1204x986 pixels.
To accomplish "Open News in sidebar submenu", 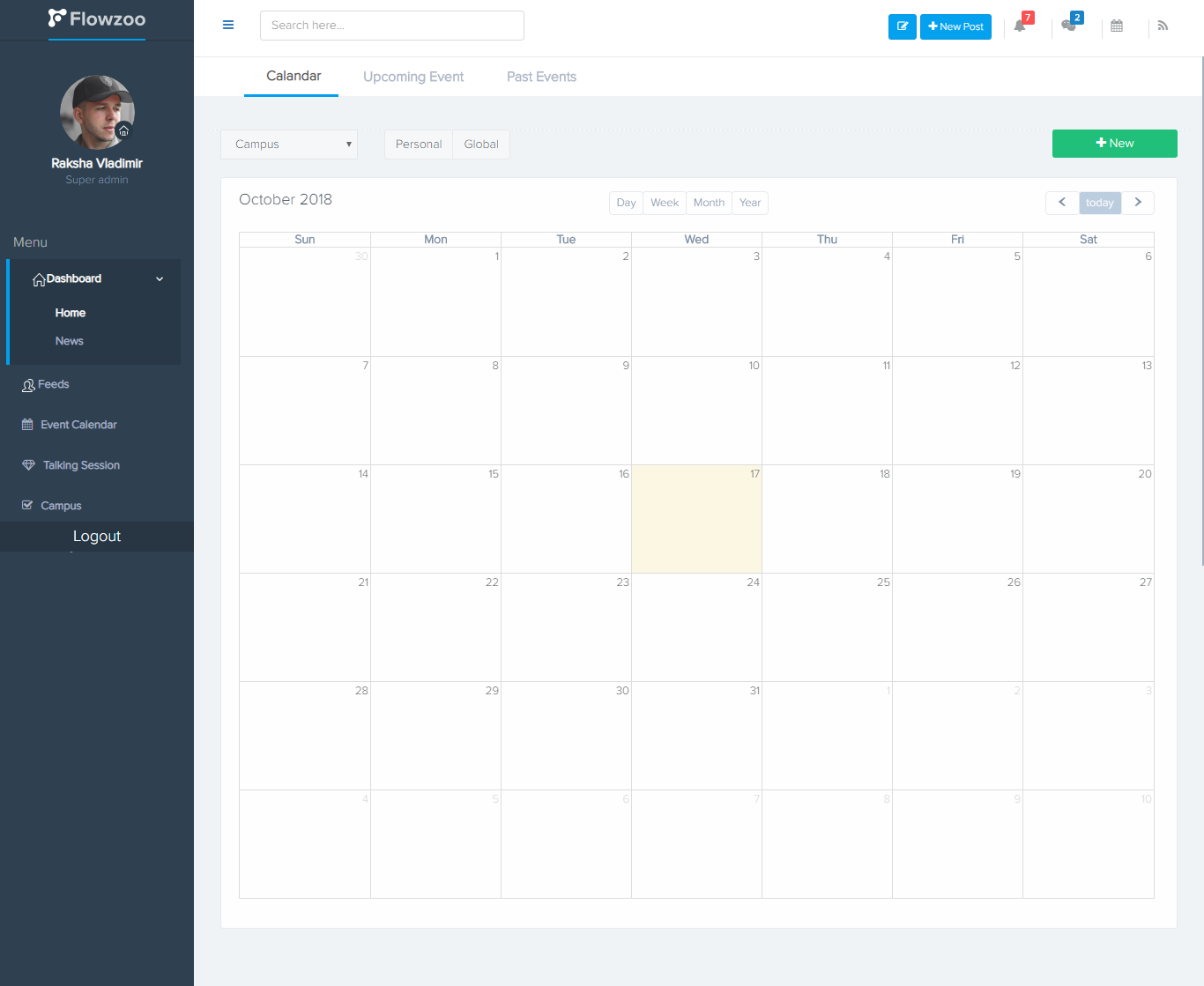I will click(70, 341).
